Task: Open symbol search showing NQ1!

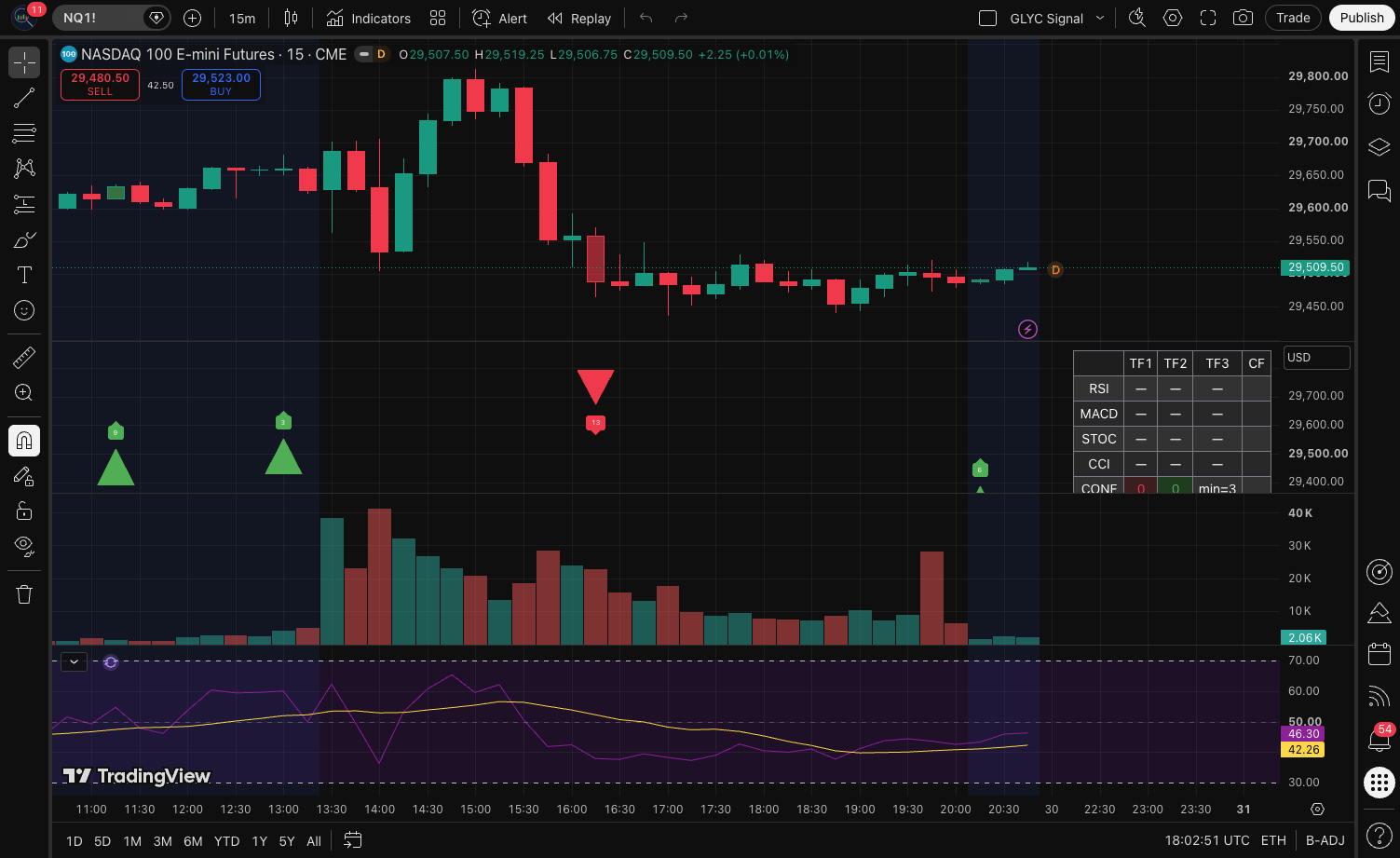Action: (x=97, y=18)
